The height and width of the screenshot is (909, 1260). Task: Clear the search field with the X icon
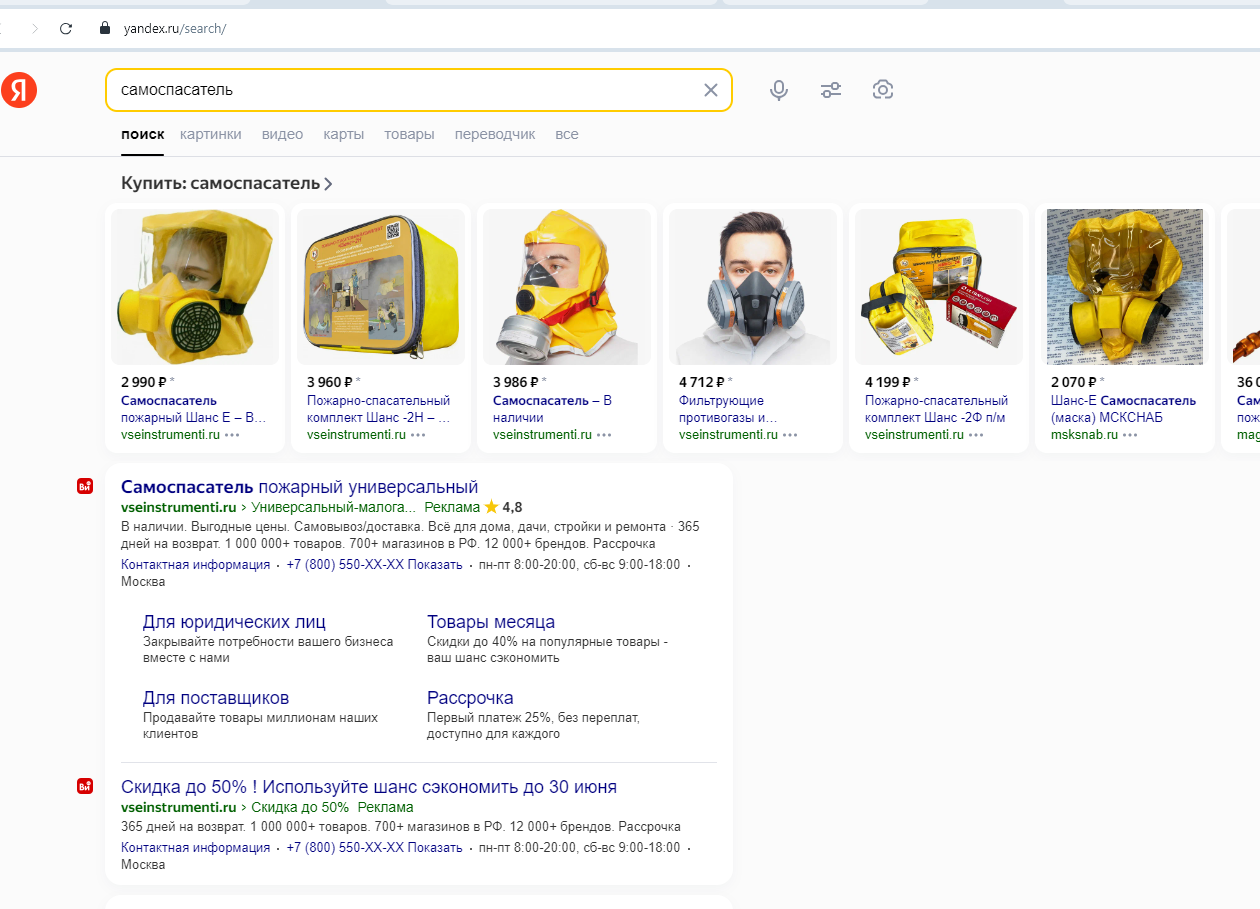(x=711, y=90)
